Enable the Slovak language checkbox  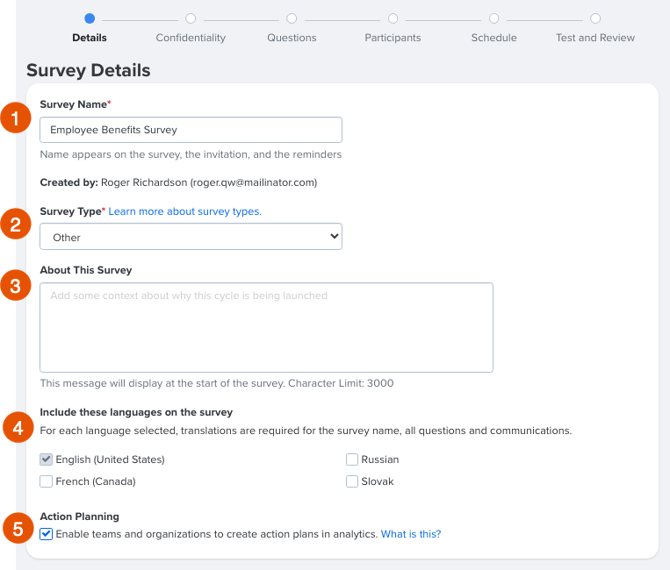pos(352,482)
